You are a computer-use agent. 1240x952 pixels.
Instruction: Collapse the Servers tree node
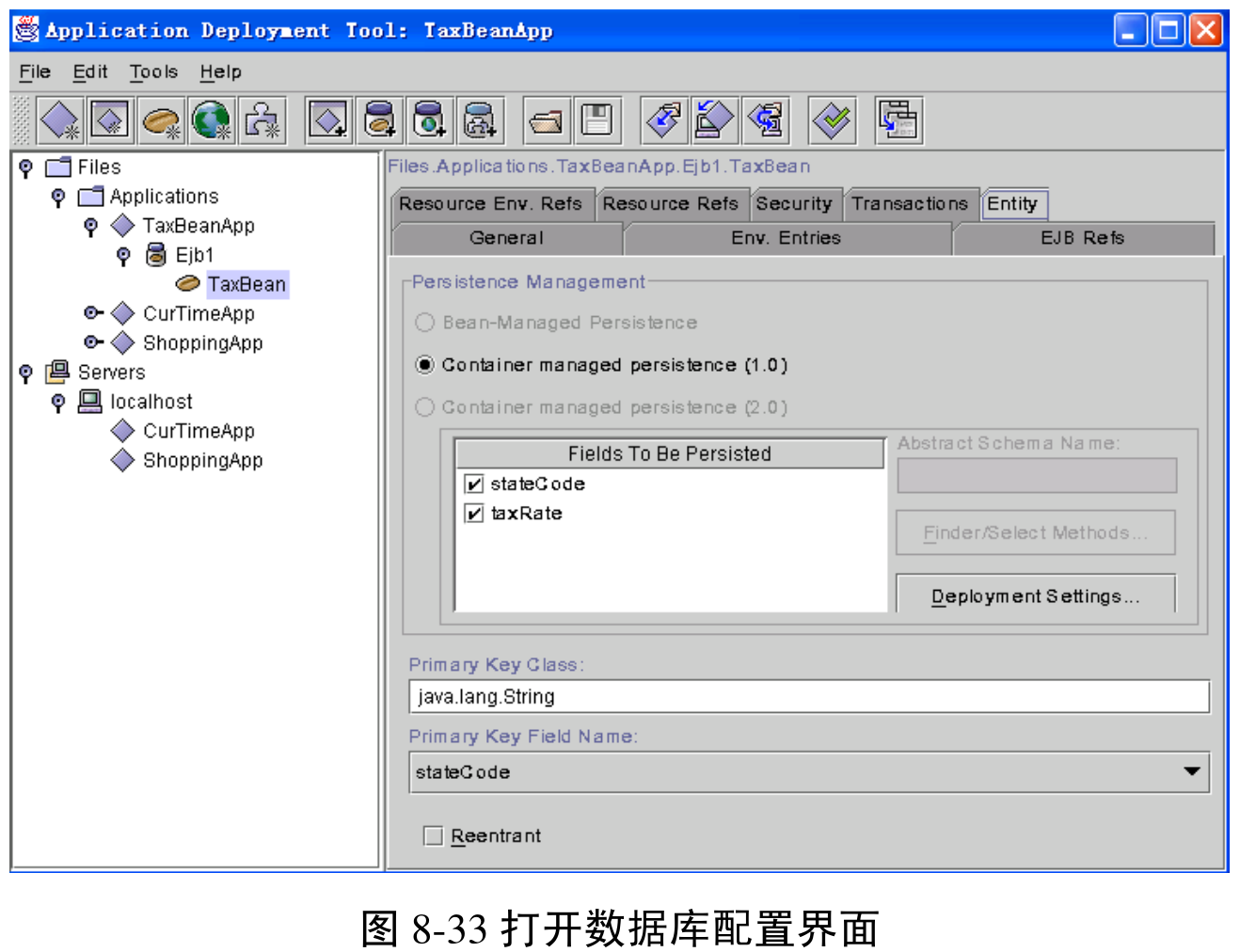click(26, 373)
